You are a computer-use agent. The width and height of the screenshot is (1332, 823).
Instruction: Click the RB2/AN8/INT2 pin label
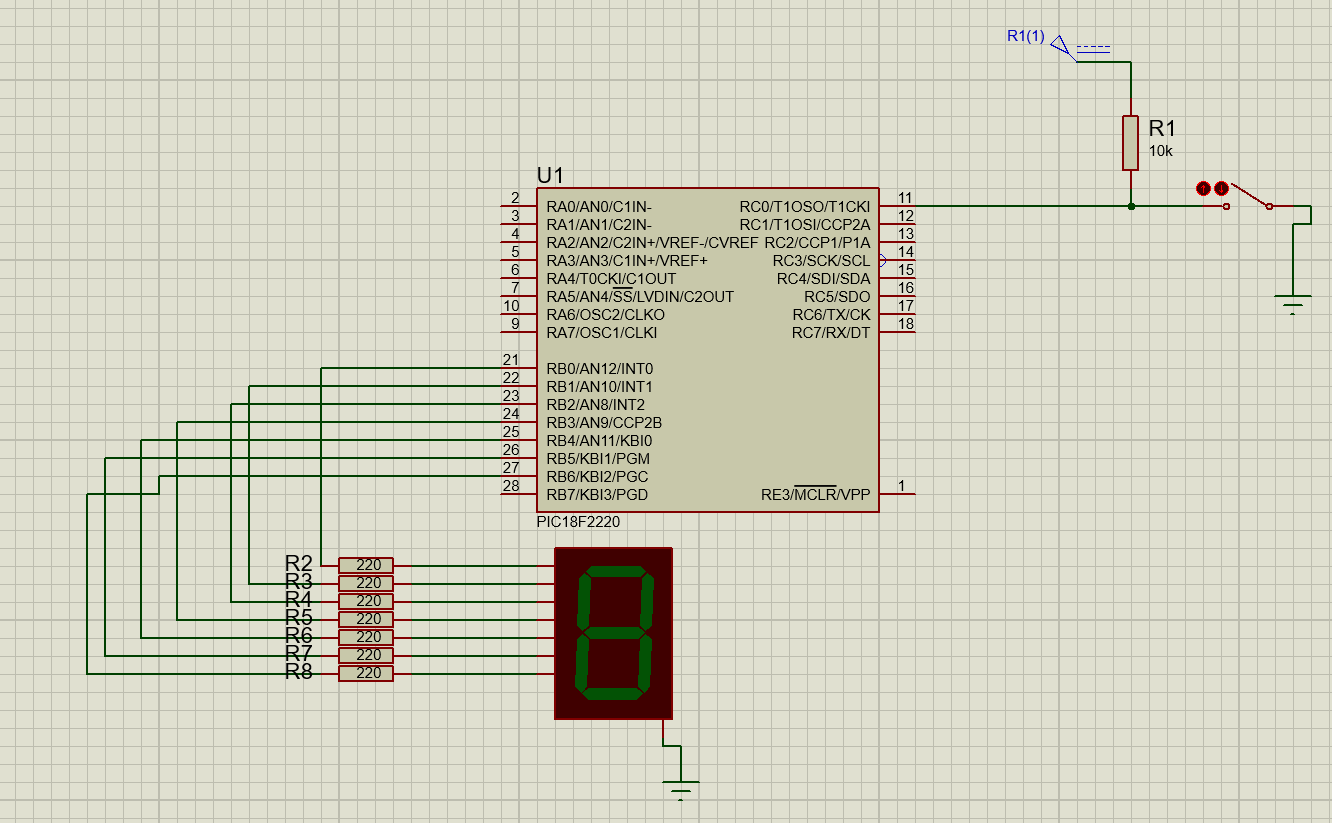point(595,405)
